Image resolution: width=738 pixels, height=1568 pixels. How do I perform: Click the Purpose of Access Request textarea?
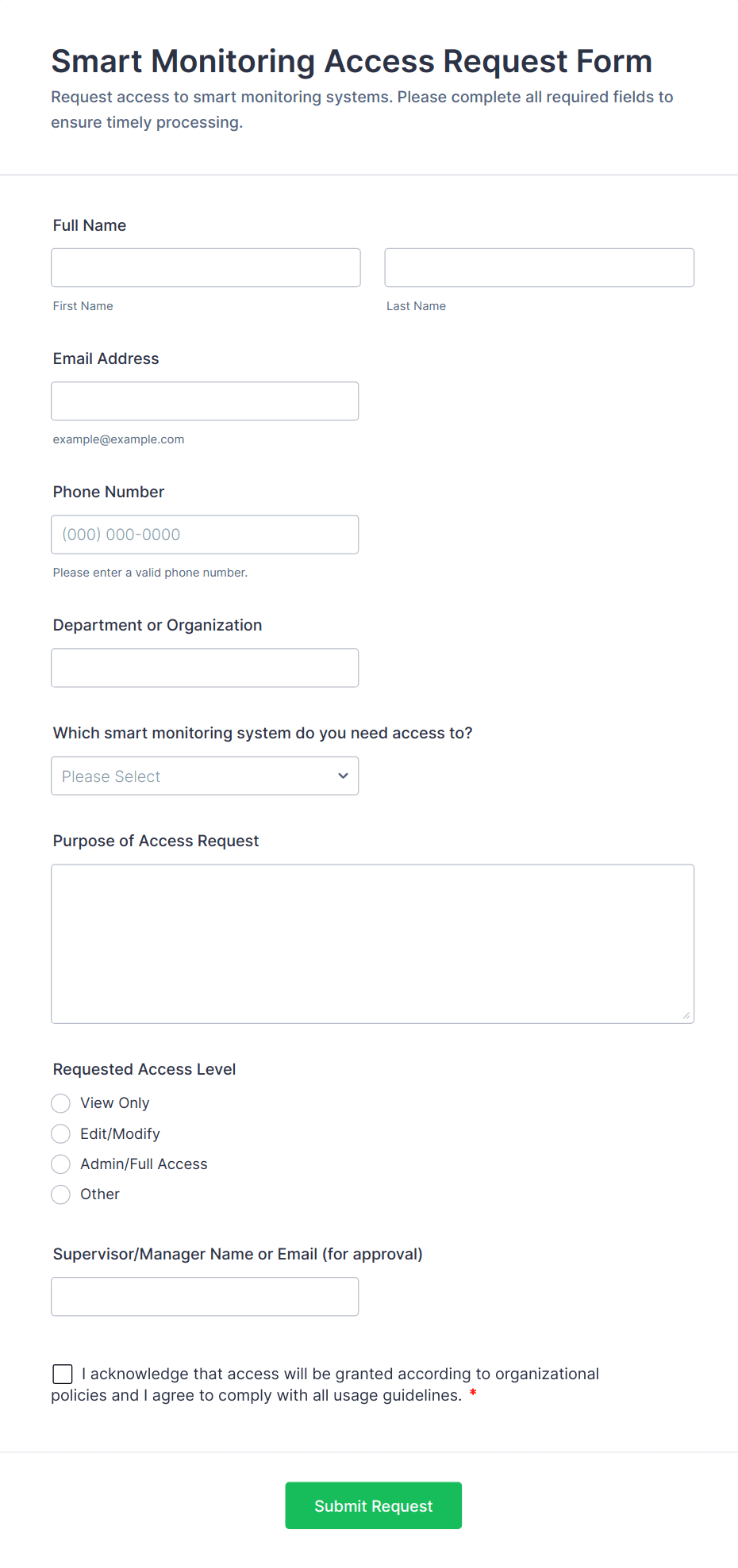point(372,943)
